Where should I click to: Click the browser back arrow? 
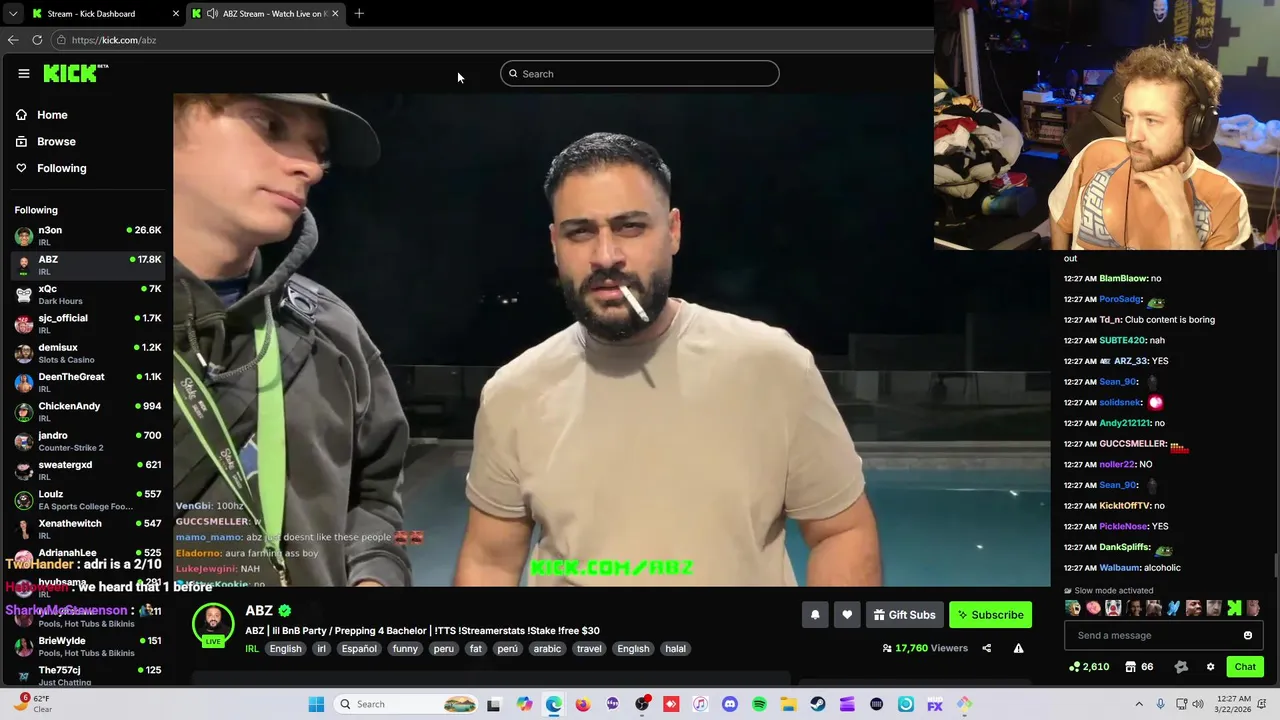click(12, 40)
